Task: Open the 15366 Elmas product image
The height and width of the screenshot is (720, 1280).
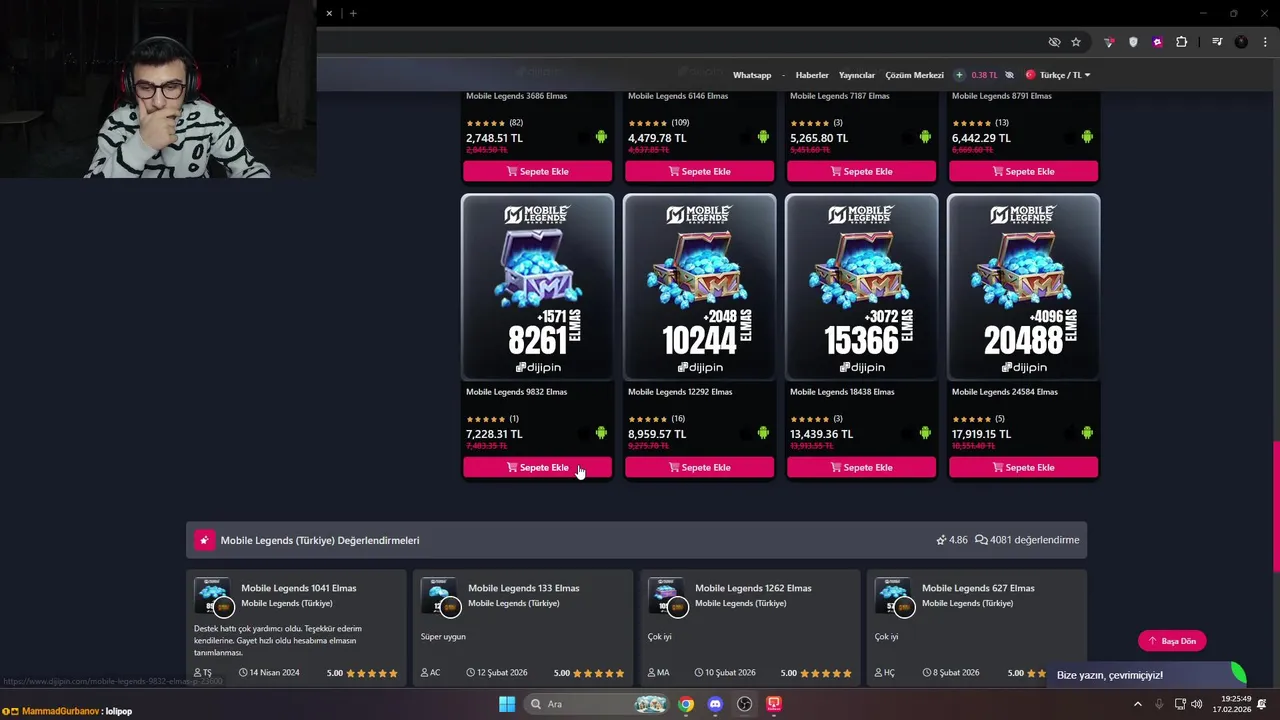Action: [x=861, y=287]
